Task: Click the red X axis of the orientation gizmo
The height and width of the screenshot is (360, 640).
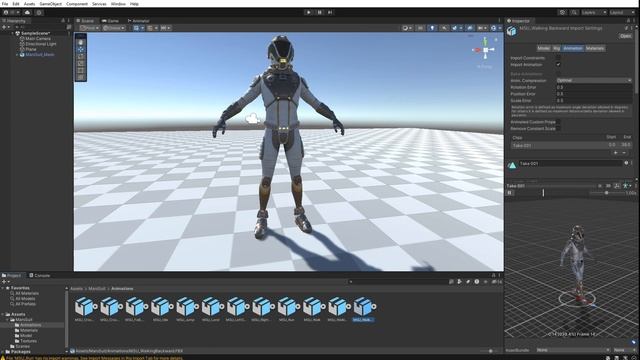Action: pos(477,50)
